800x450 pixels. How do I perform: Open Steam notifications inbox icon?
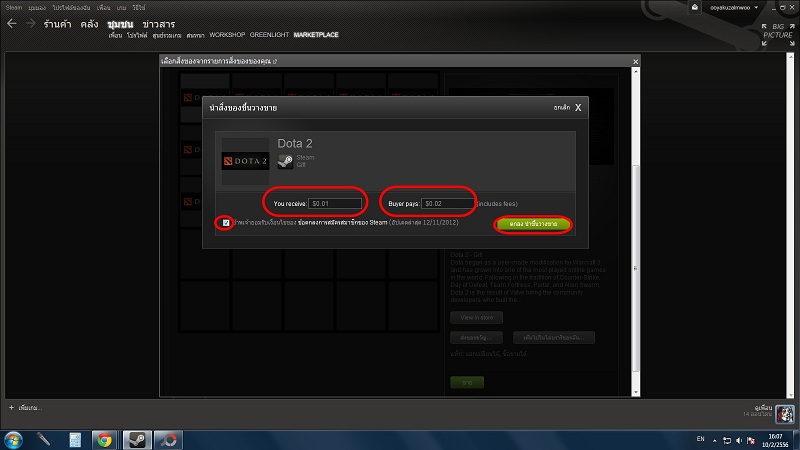[694, 7]
